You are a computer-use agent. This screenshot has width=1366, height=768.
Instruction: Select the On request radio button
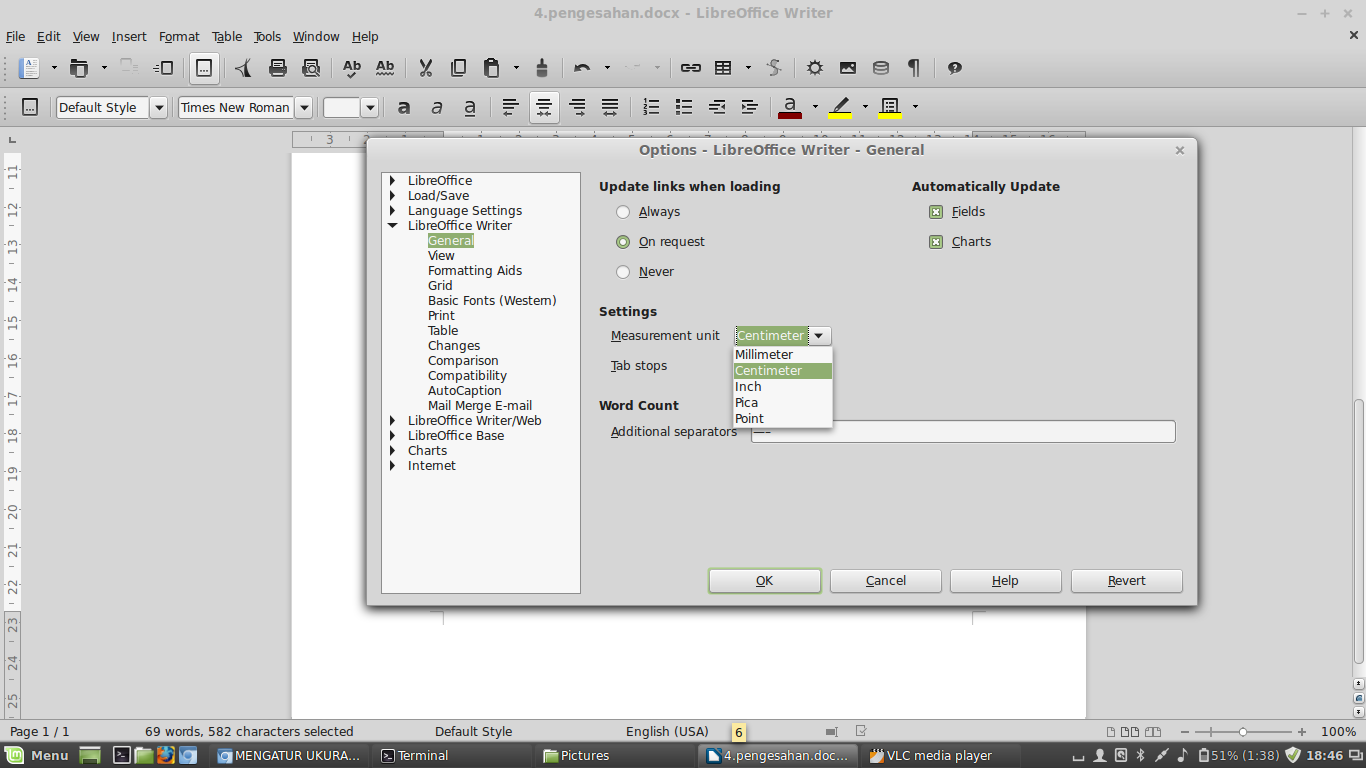[x=623, y=242]
